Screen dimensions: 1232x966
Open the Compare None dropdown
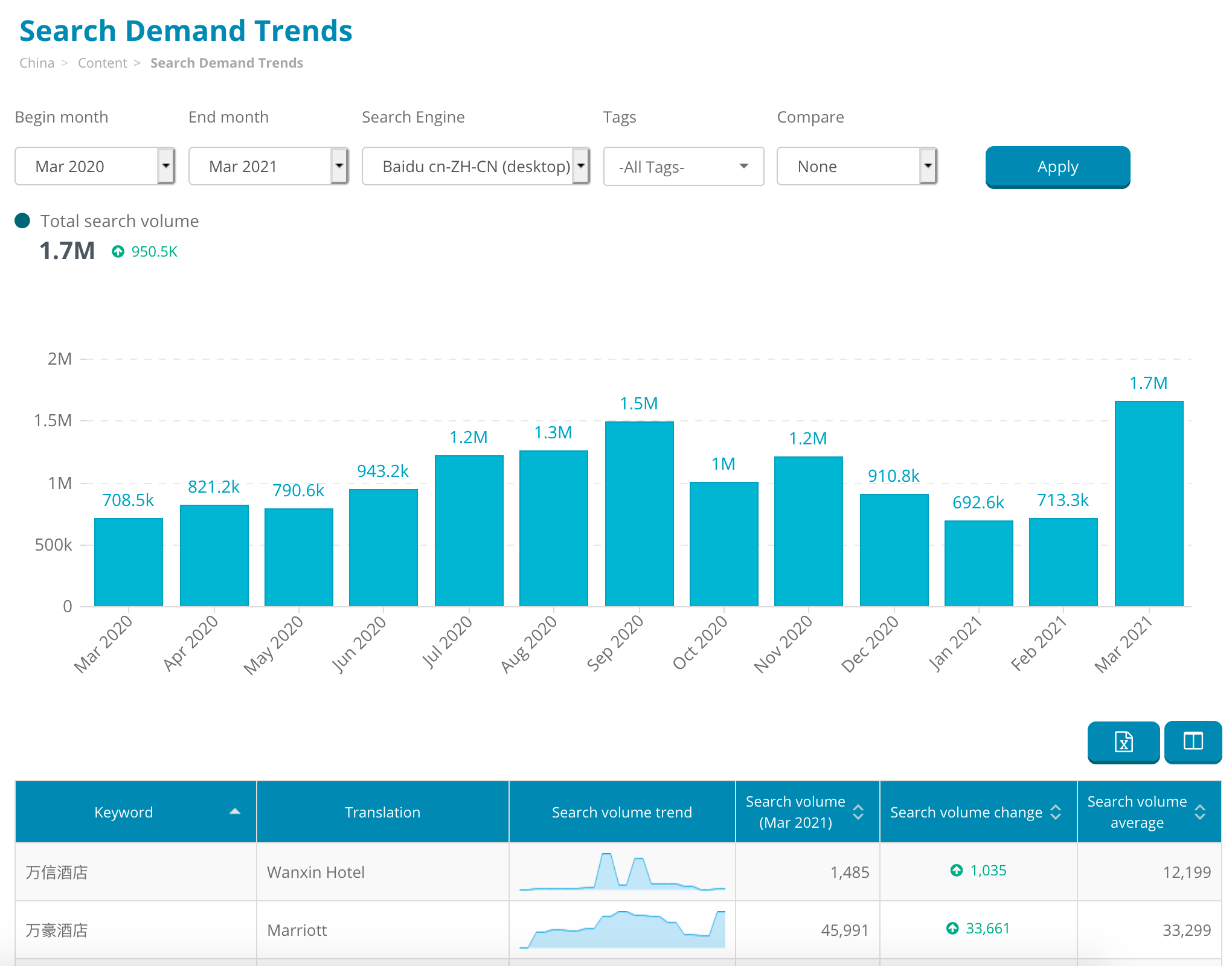[x=856, y=166]
